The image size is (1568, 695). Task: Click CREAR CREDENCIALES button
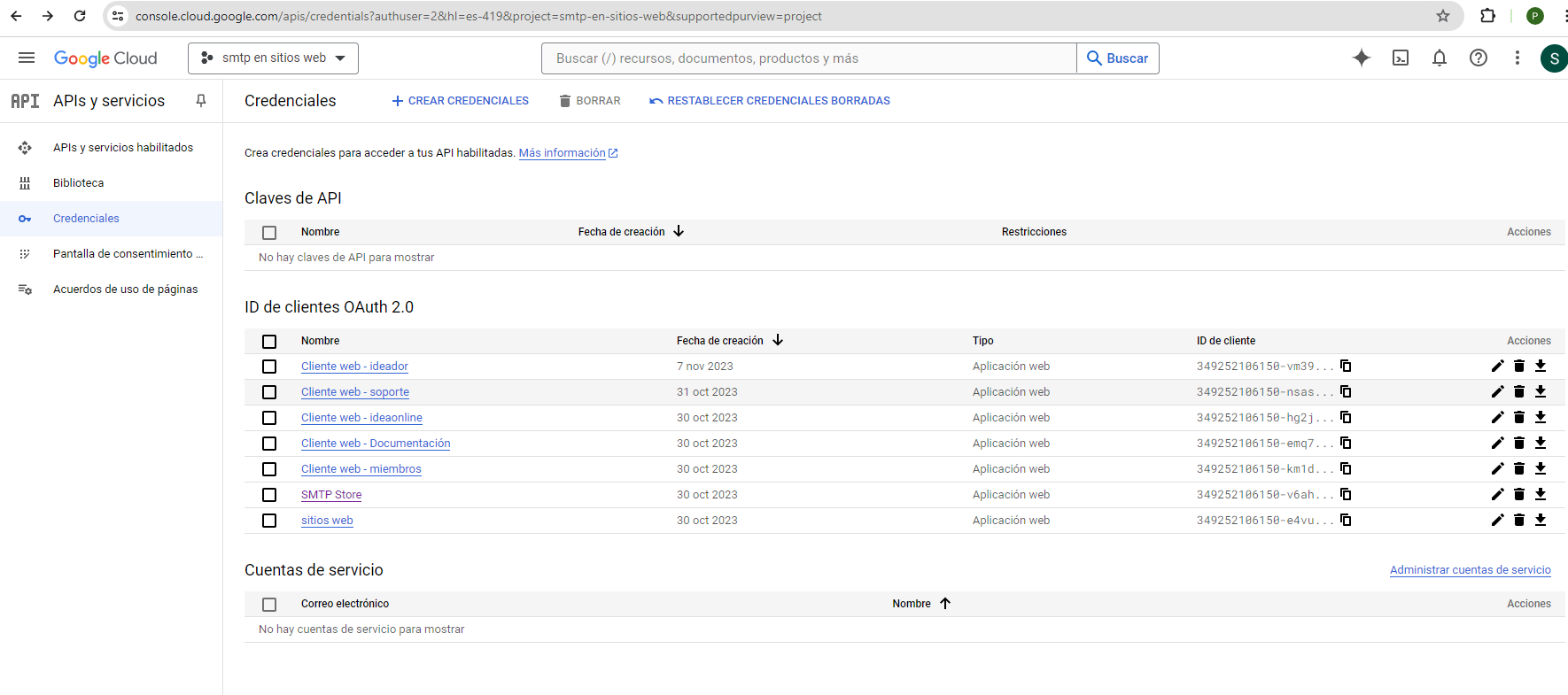tap(460, 101)
